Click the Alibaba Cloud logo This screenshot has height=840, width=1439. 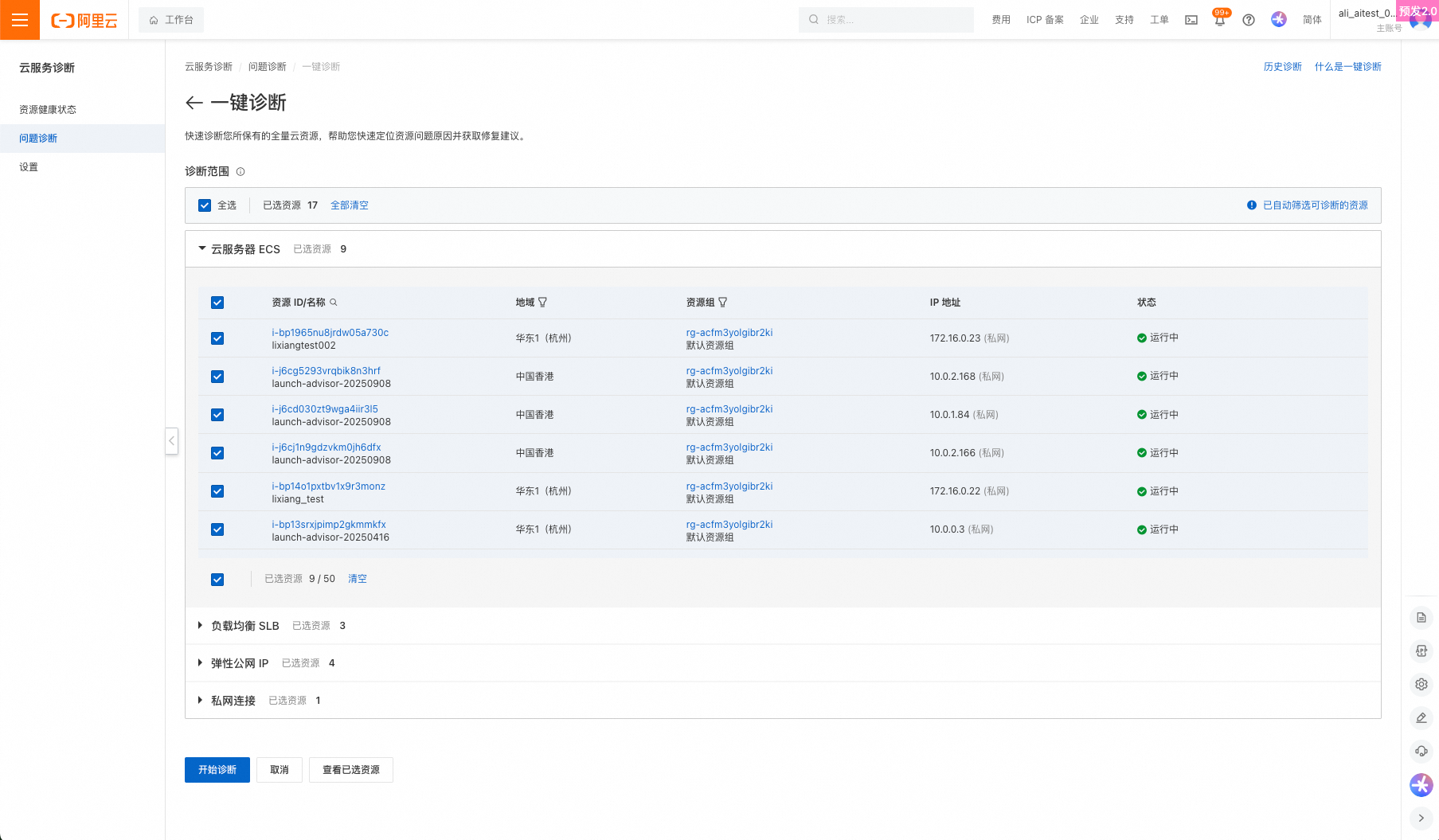point(84,21)
